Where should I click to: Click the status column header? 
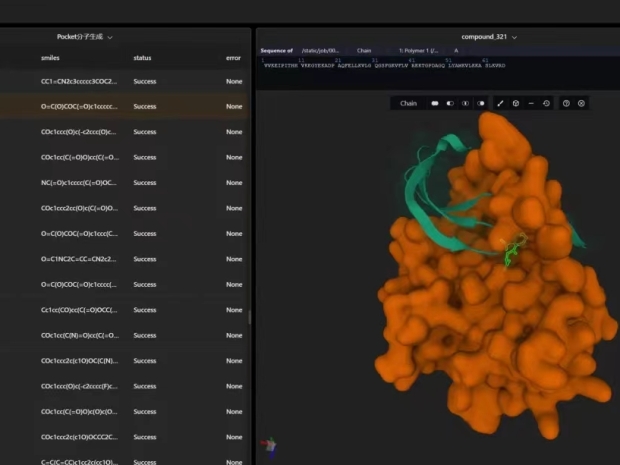point(142,58)
